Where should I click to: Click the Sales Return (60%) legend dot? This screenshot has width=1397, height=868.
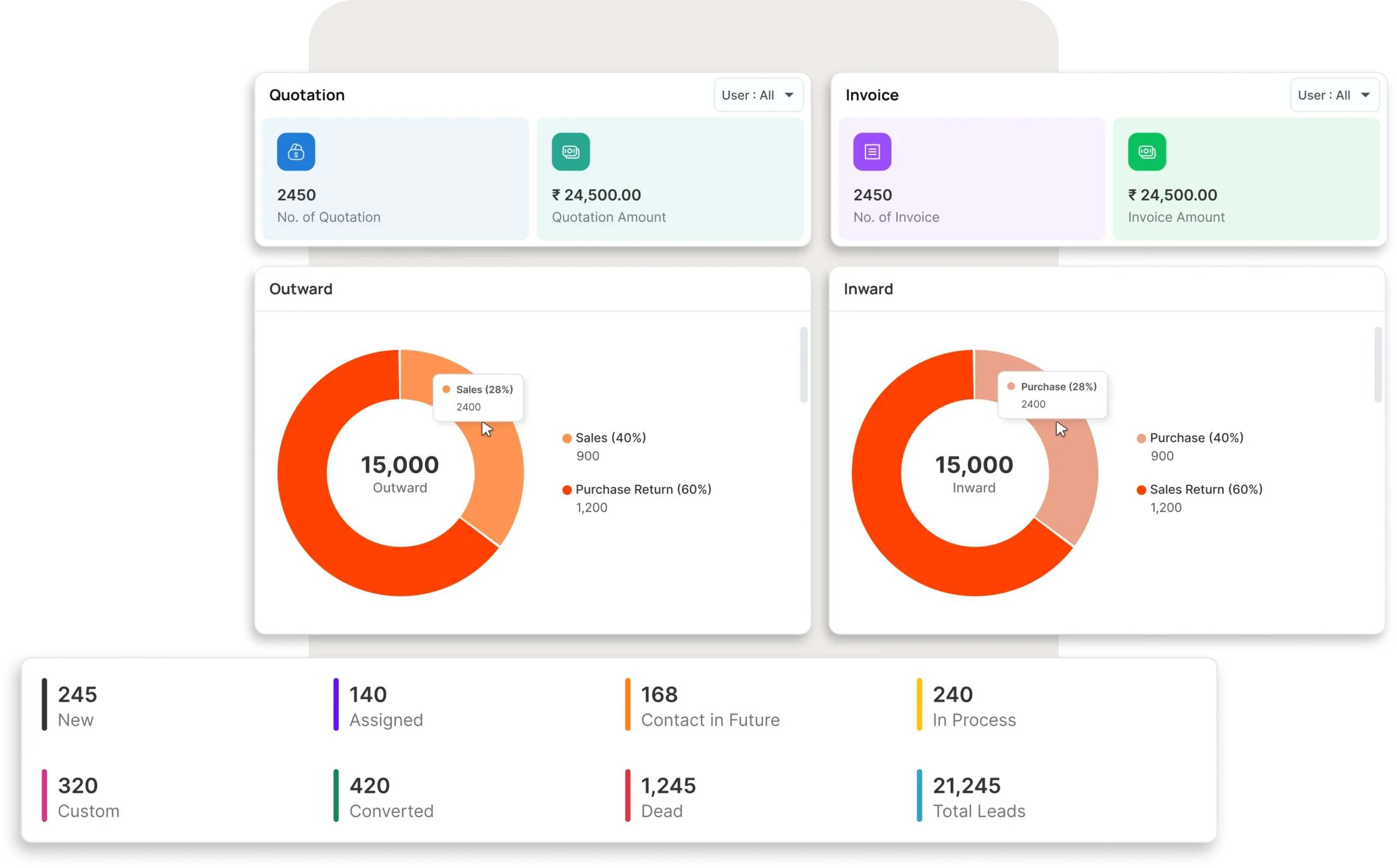[x=1142, y=490]
